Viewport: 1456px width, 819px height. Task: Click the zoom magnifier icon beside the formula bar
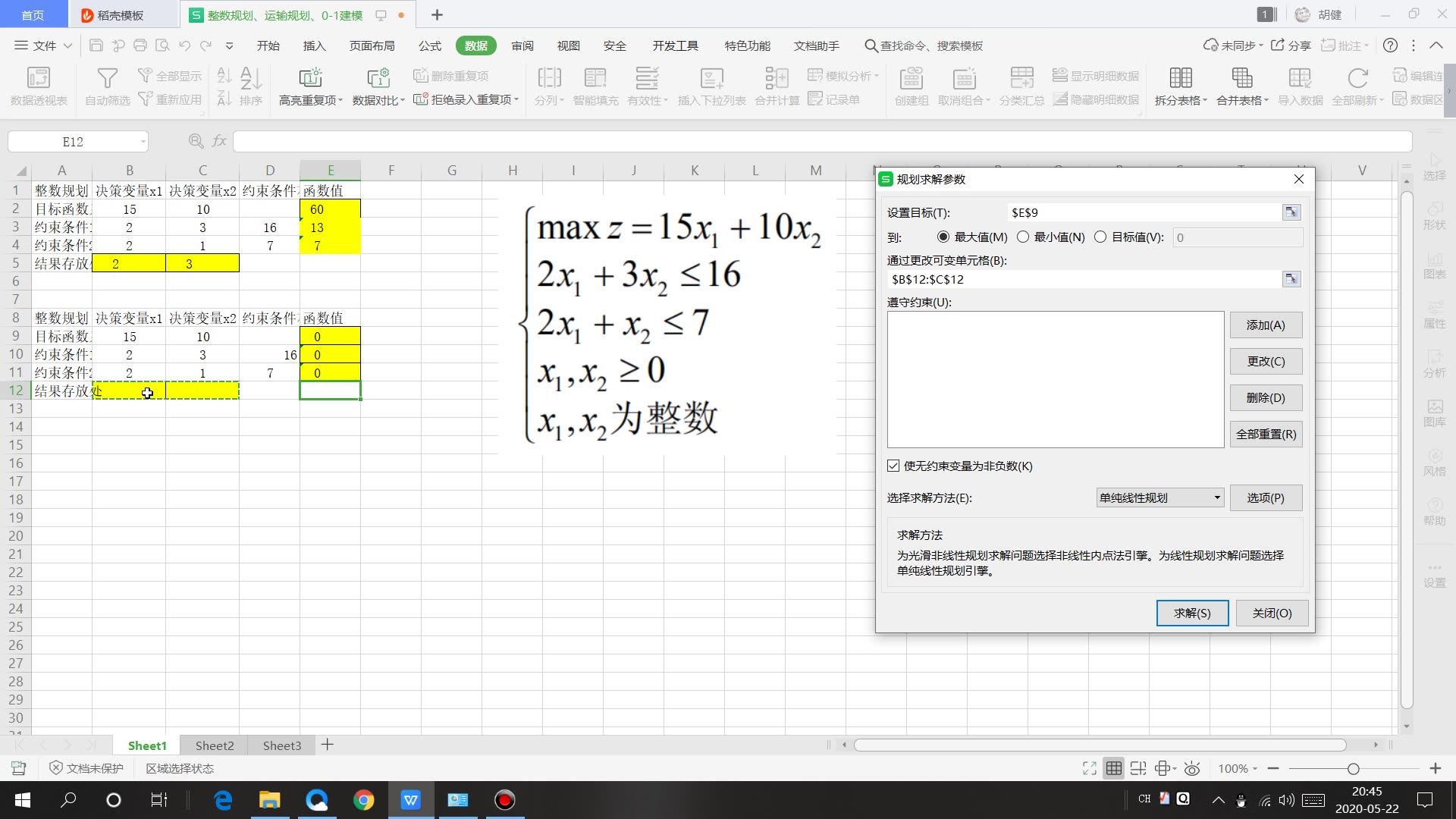[x=196, y=141]
